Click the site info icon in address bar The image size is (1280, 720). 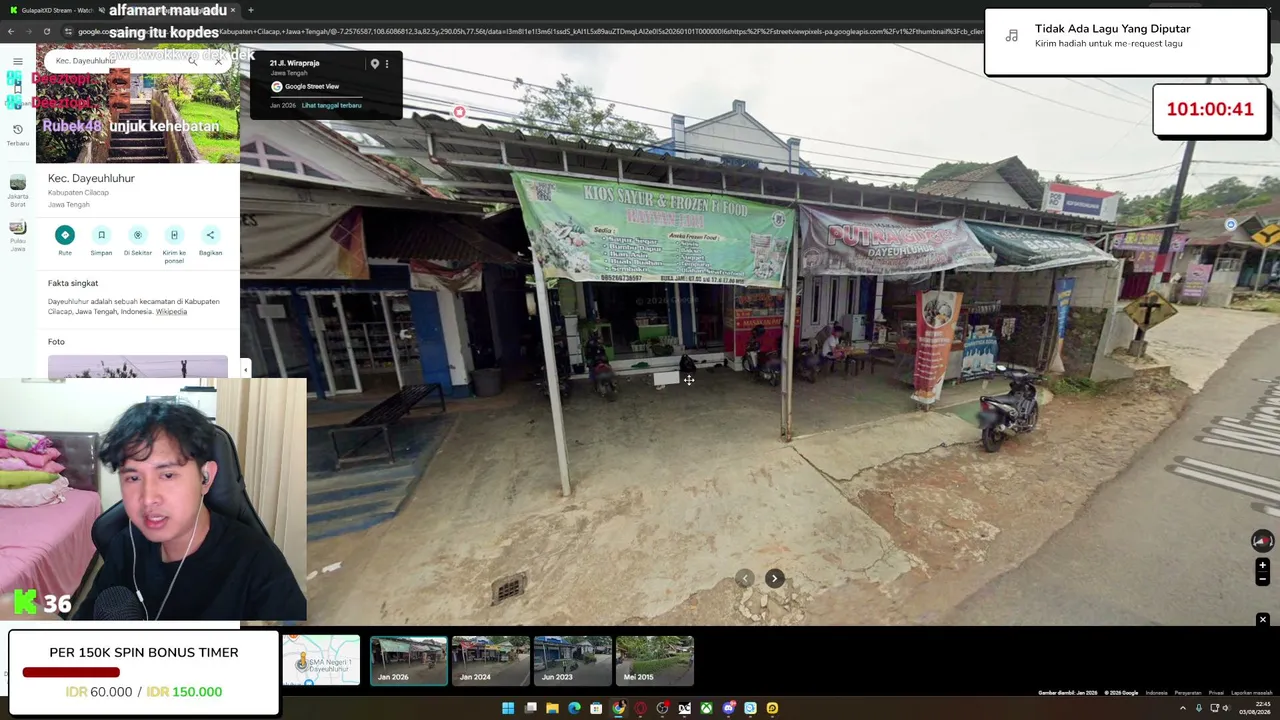(x=69, y=31)
